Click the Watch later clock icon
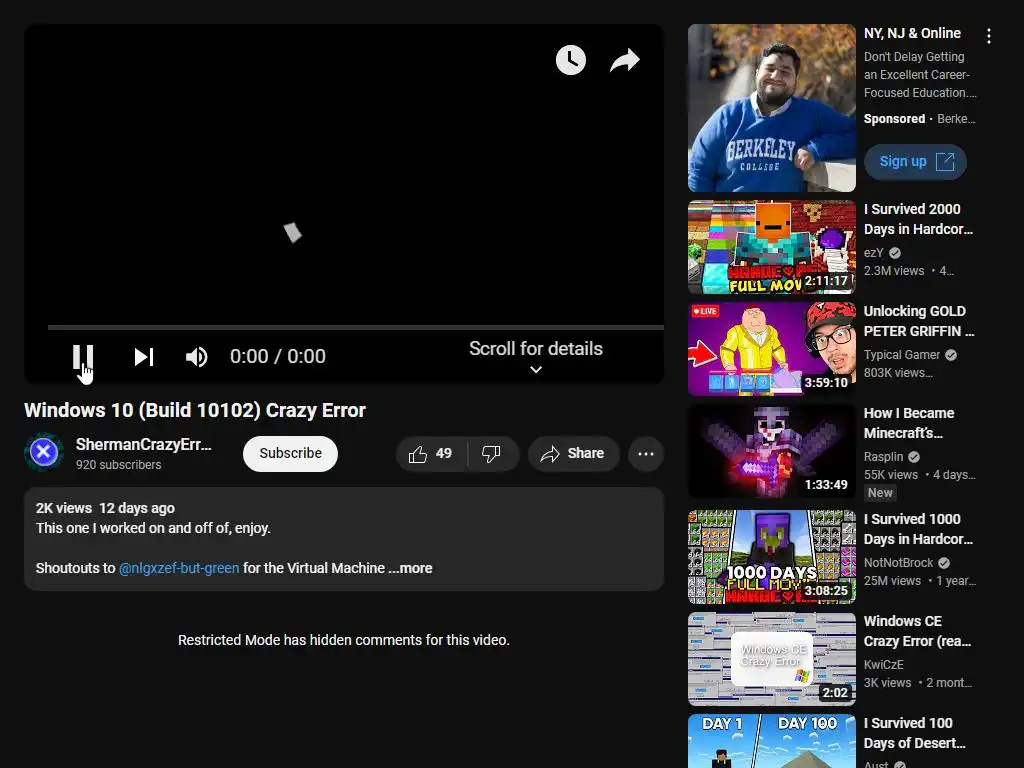The image size is (1024, 768). [x=571, y=60]
